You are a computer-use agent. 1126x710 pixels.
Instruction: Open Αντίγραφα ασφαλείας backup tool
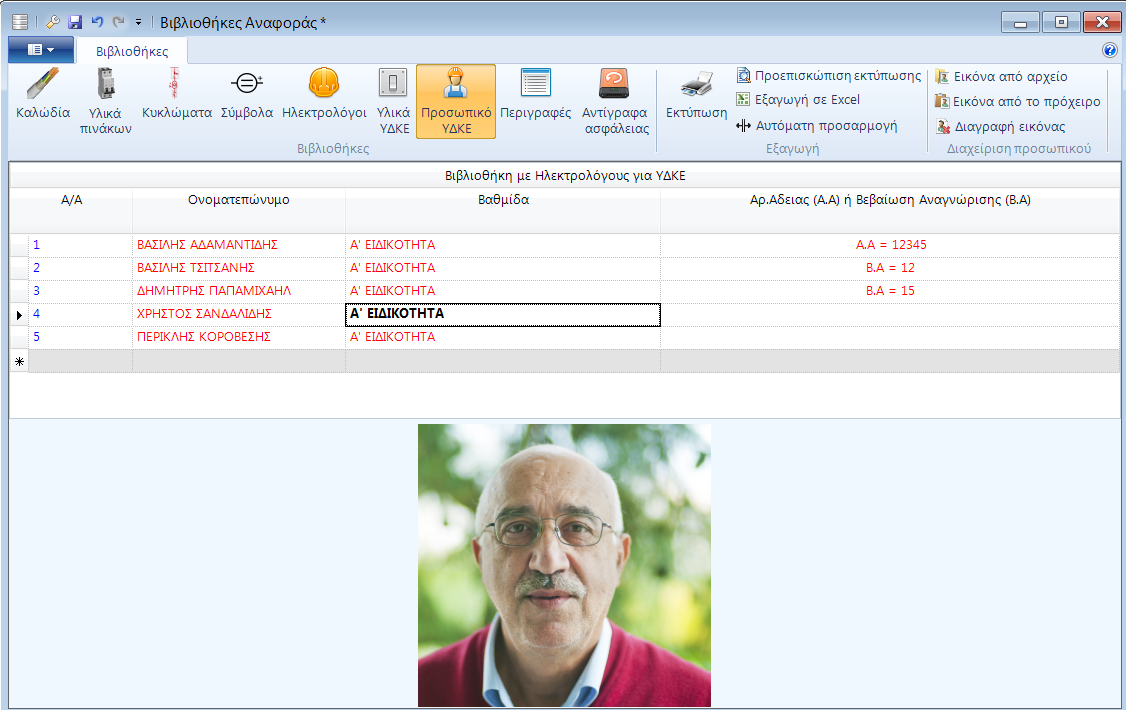[x=615, y=100]
